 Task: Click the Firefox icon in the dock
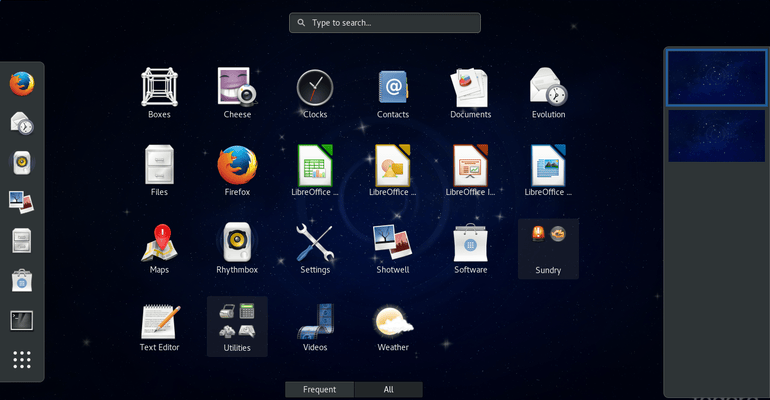point(22,83)
